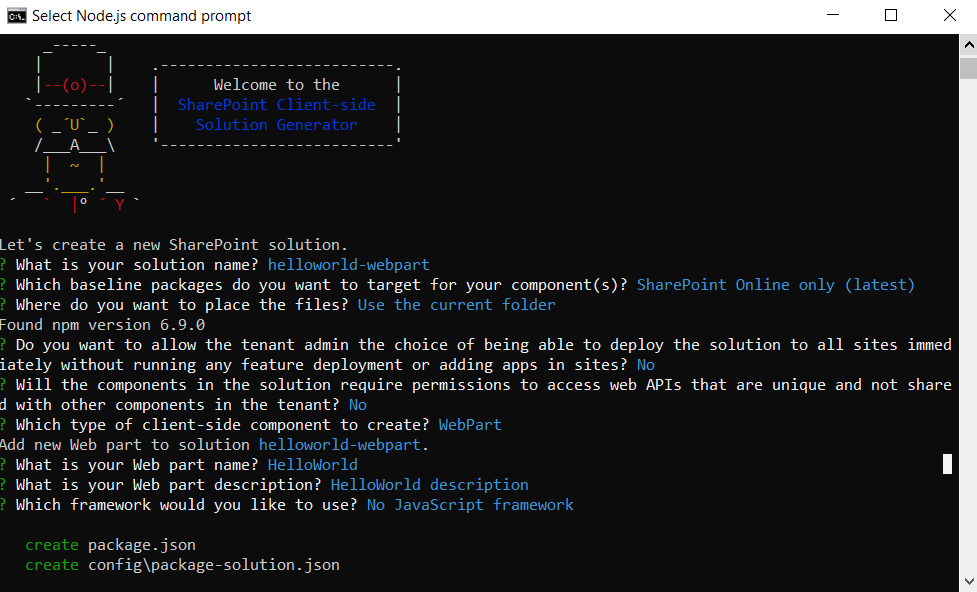Screen dimensions: 977x592
Task: Click the 'SharePoint Client-side' blue text
Action: [276, 104]
